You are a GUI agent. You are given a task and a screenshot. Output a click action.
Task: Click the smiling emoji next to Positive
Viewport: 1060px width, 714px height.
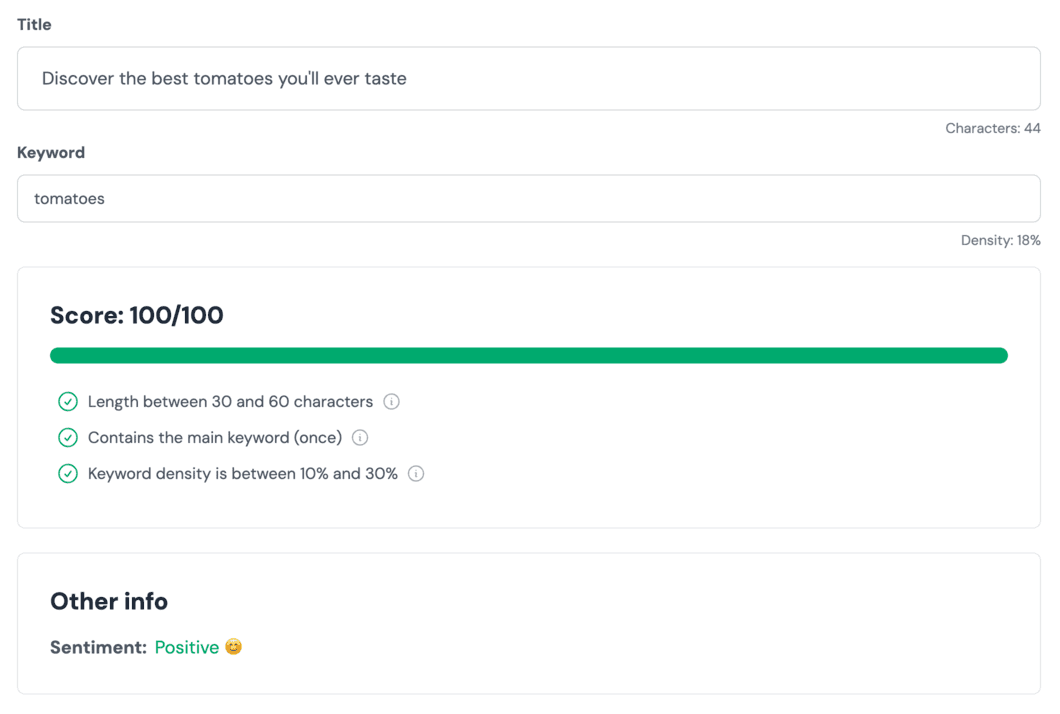point(233,647)
